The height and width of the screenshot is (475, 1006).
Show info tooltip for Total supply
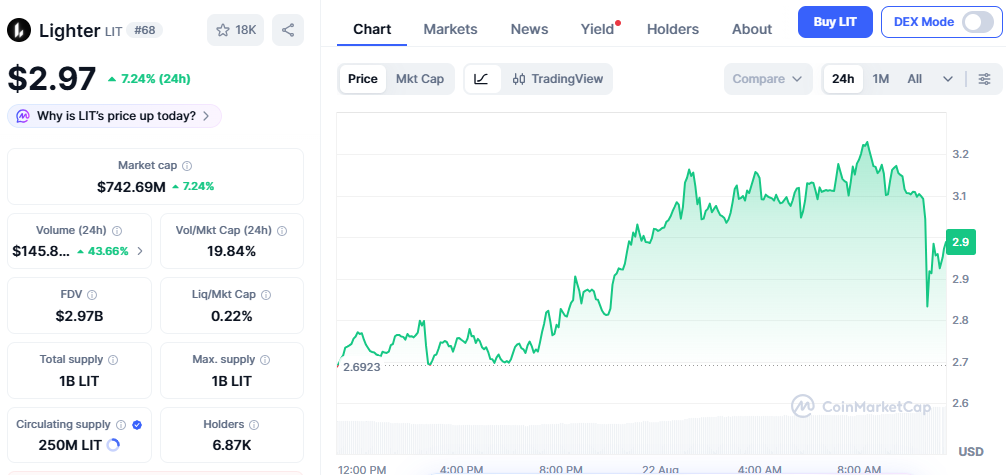(113, 360)
